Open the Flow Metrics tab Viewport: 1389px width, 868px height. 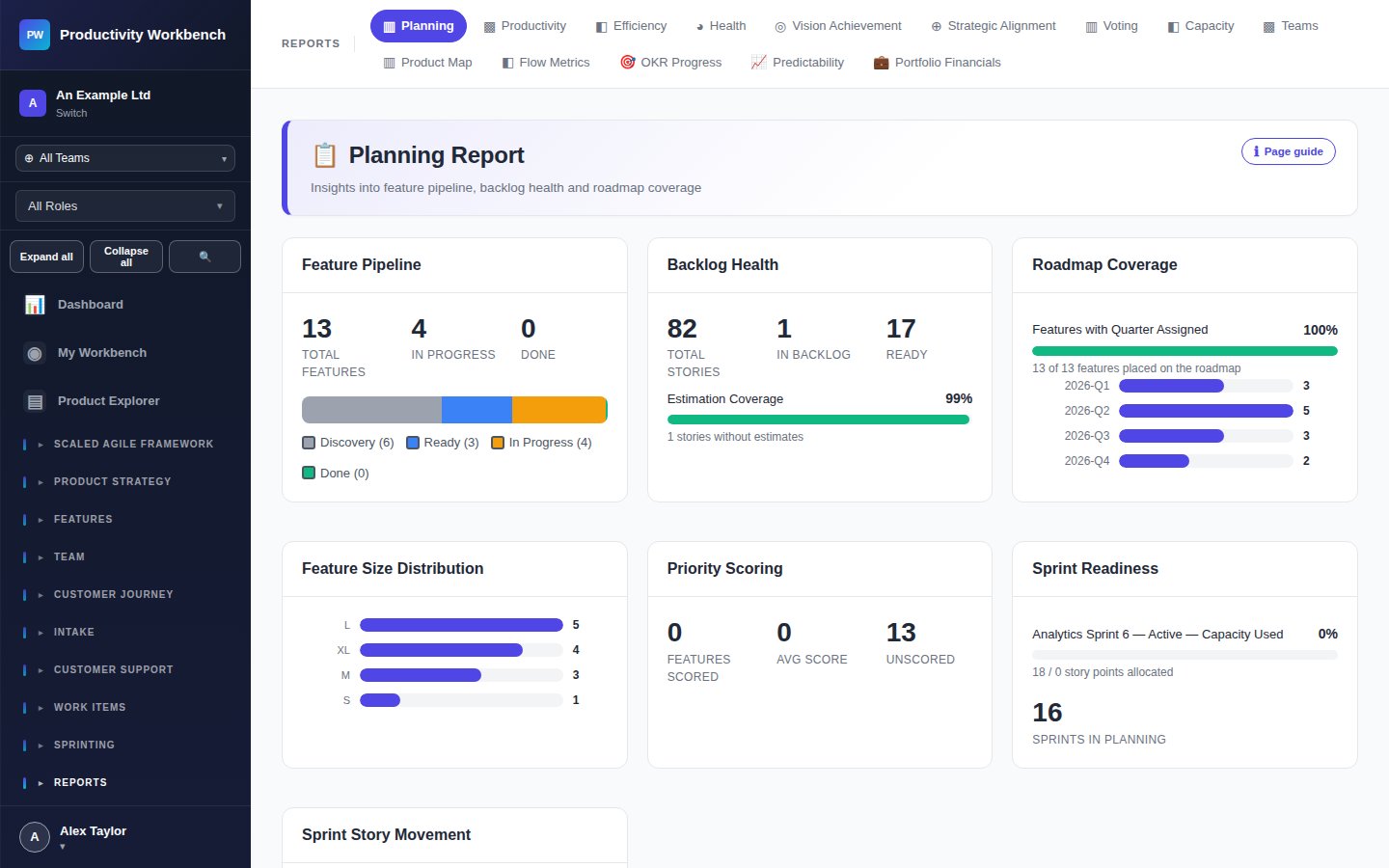pyautogui.click(x=546, y=63)
